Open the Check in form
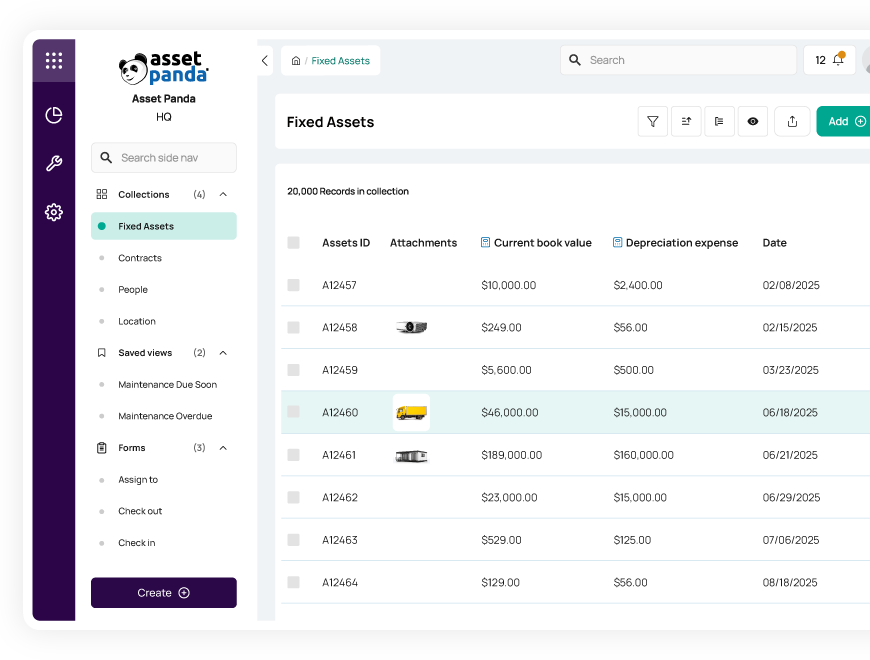Viewport: 870px width, 660px height. (x=136, y=542)
